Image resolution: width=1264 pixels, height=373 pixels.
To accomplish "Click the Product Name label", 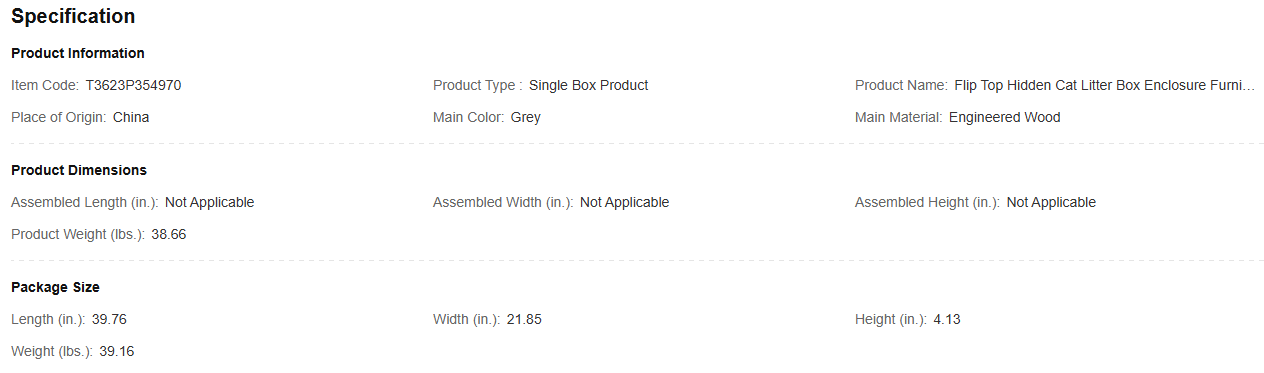I will coord(901,86).
